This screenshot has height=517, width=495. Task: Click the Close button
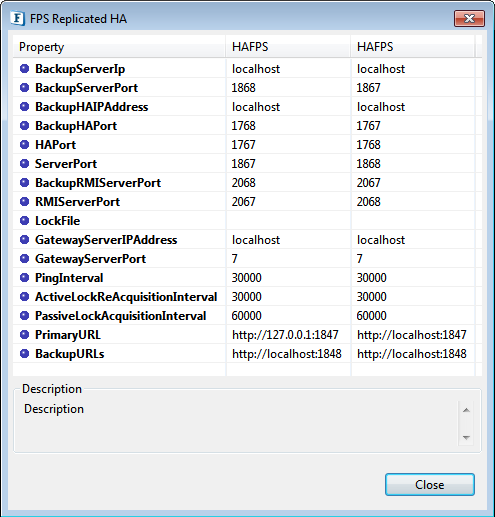pyautogui.click(x=430, y=484)
